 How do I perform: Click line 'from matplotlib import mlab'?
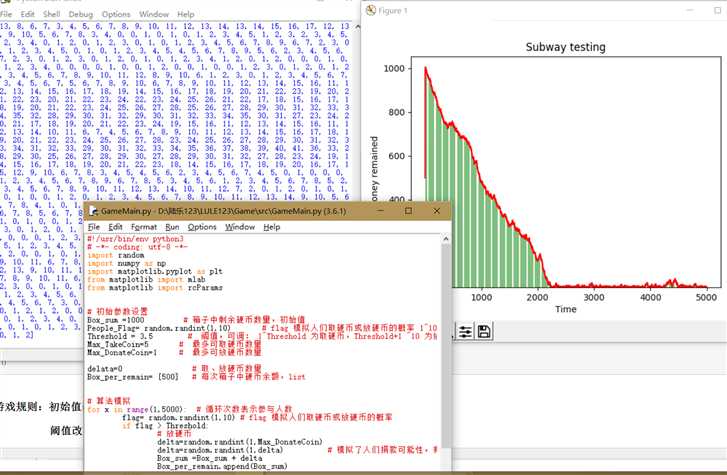click(x=146, y=280)
